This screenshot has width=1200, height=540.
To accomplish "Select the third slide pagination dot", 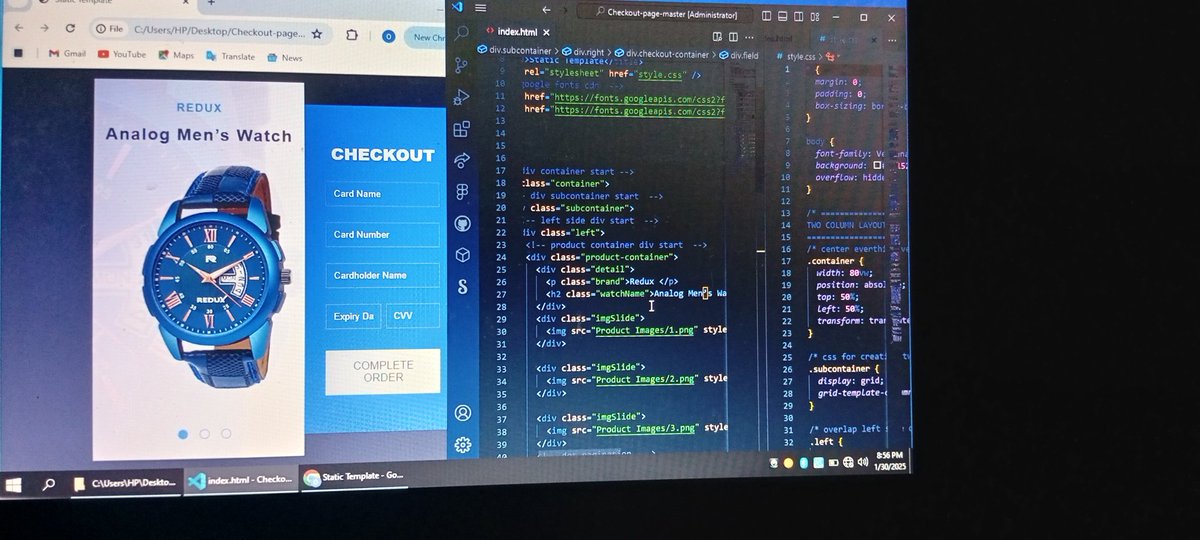I will [x=226, y=434].
